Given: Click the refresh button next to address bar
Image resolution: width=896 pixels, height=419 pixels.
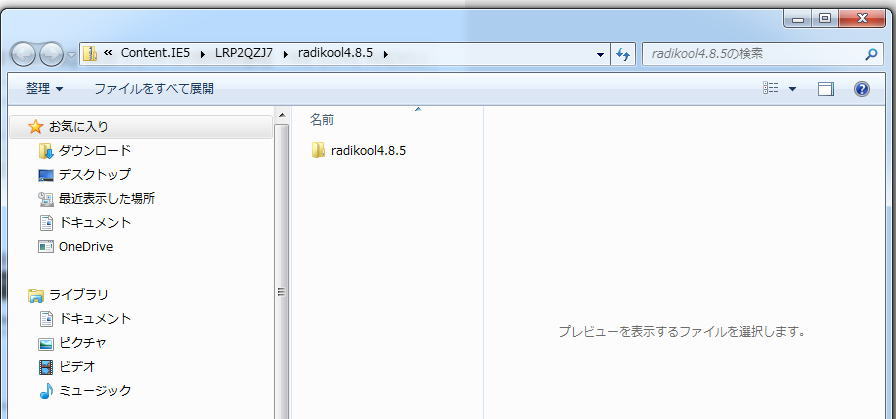Looking at the screenshot, I should (623, 54).
